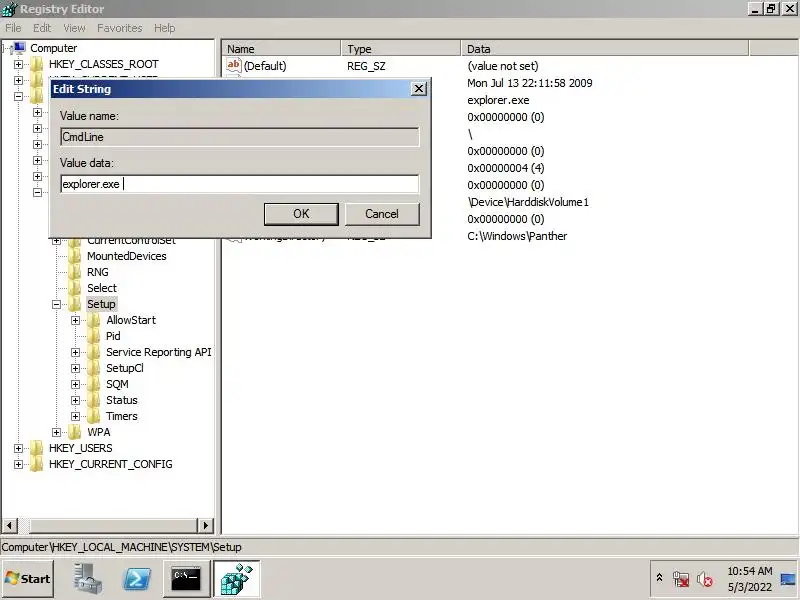800x600 pixels.
Task: Click the AllowStart folder icon
Action: (x=94, y=320)
